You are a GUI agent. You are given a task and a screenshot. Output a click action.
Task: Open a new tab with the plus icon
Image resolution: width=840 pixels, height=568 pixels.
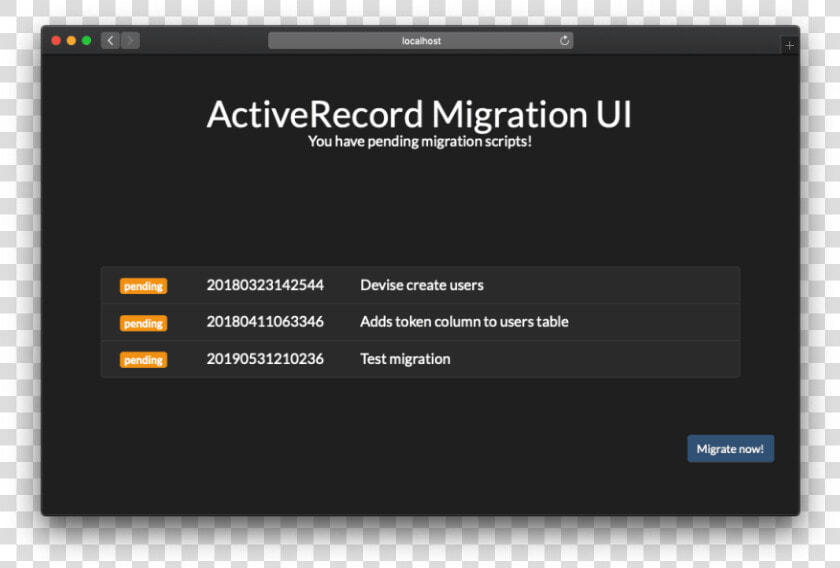pos(789,46)
